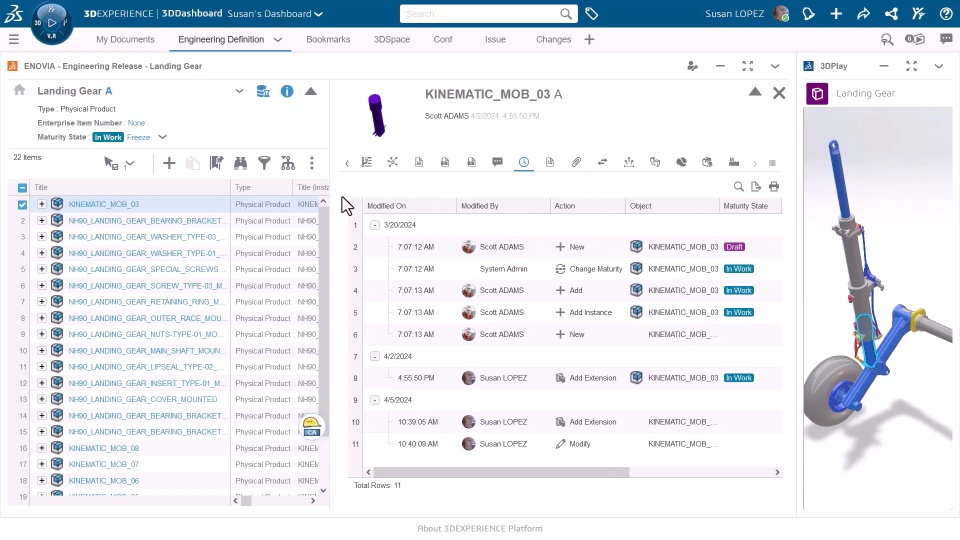Screen dimensions: 960x540
Task: Toggle the select-all header checkbox
Action: click(x=23, y=187)
